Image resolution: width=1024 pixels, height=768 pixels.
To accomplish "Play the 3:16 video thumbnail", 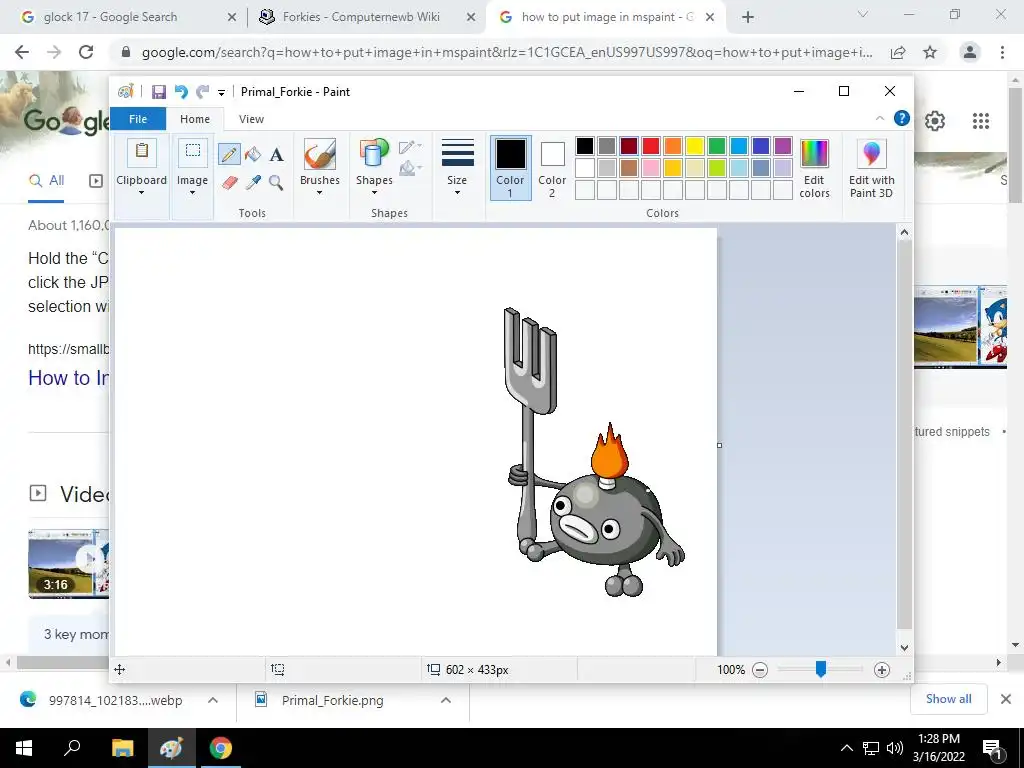I will point(68,563).
